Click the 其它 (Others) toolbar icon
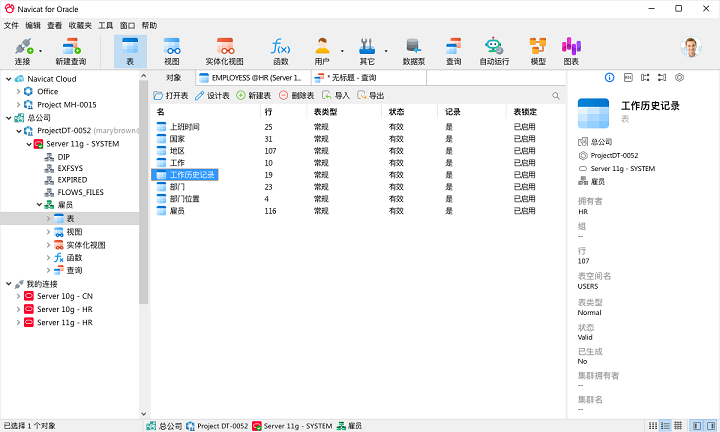Image resolution: width=720 pixels, height=432 pixels. coord(367,51)
